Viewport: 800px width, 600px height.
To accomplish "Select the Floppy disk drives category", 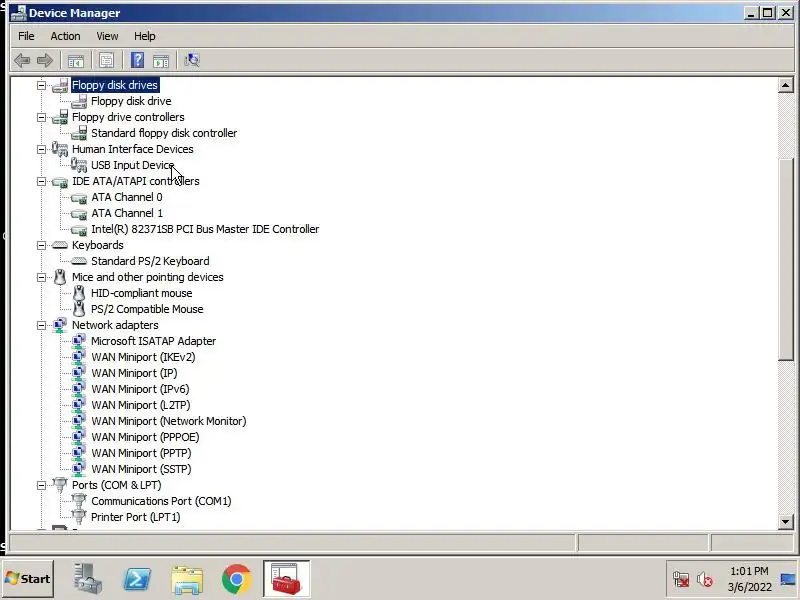I will [x=115, y=85].
